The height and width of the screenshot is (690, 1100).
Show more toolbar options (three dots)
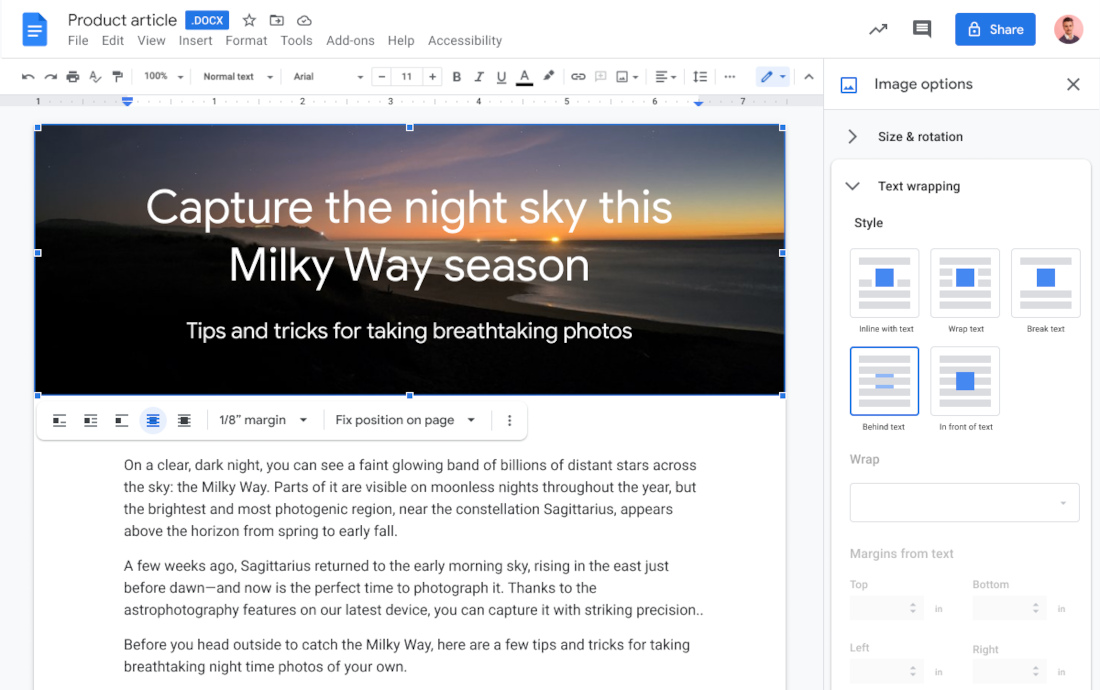(x=730, y=76)
